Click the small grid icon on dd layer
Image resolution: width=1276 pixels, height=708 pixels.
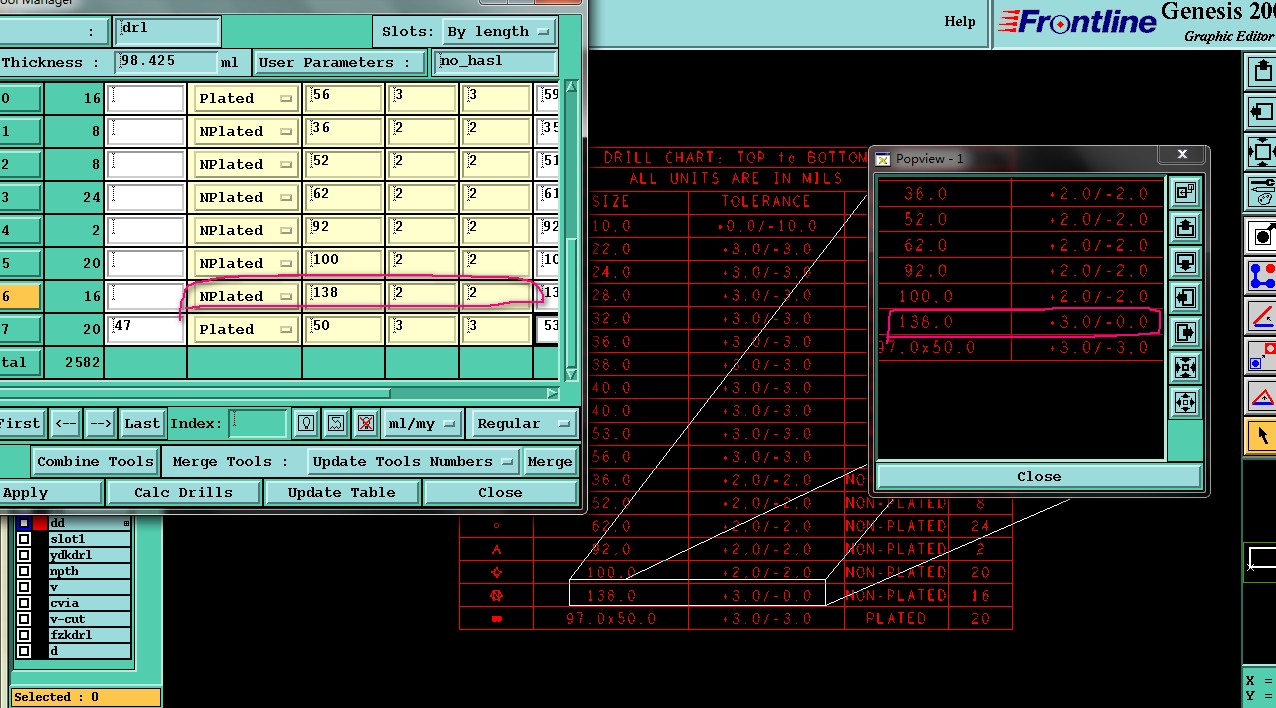(126, 523)
